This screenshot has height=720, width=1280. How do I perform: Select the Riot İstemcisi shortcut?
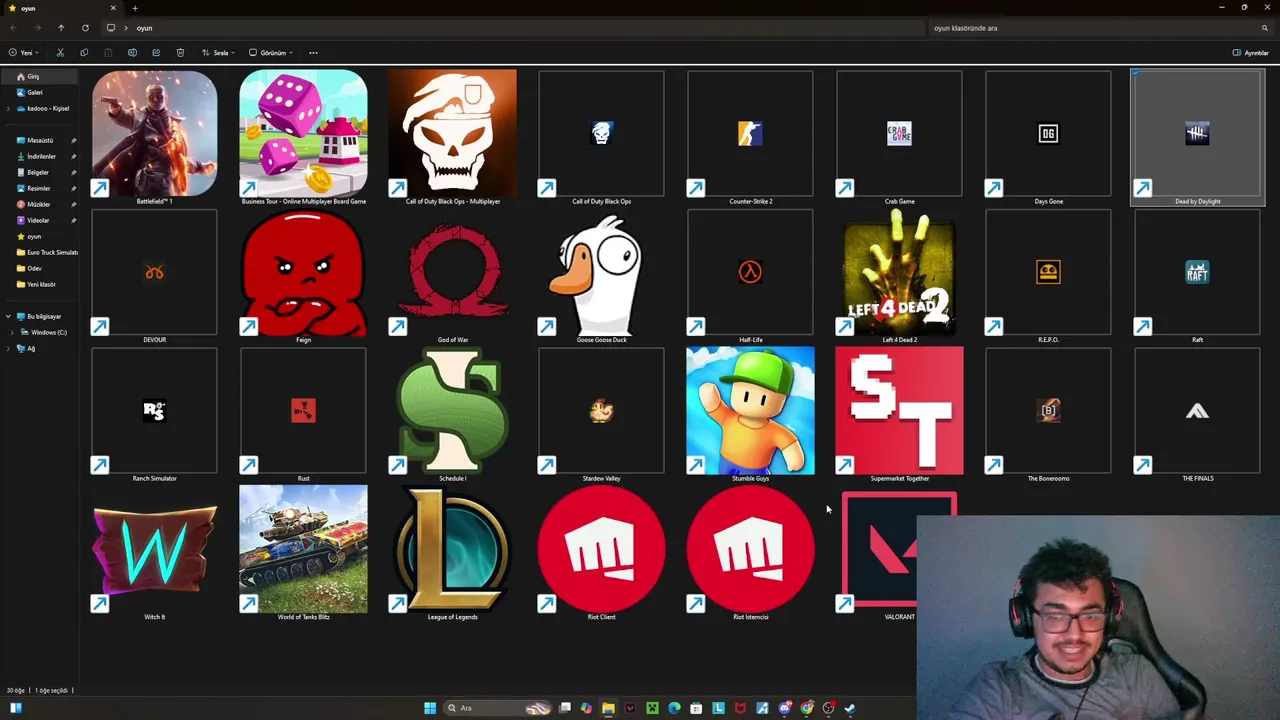tap(750, 551)
